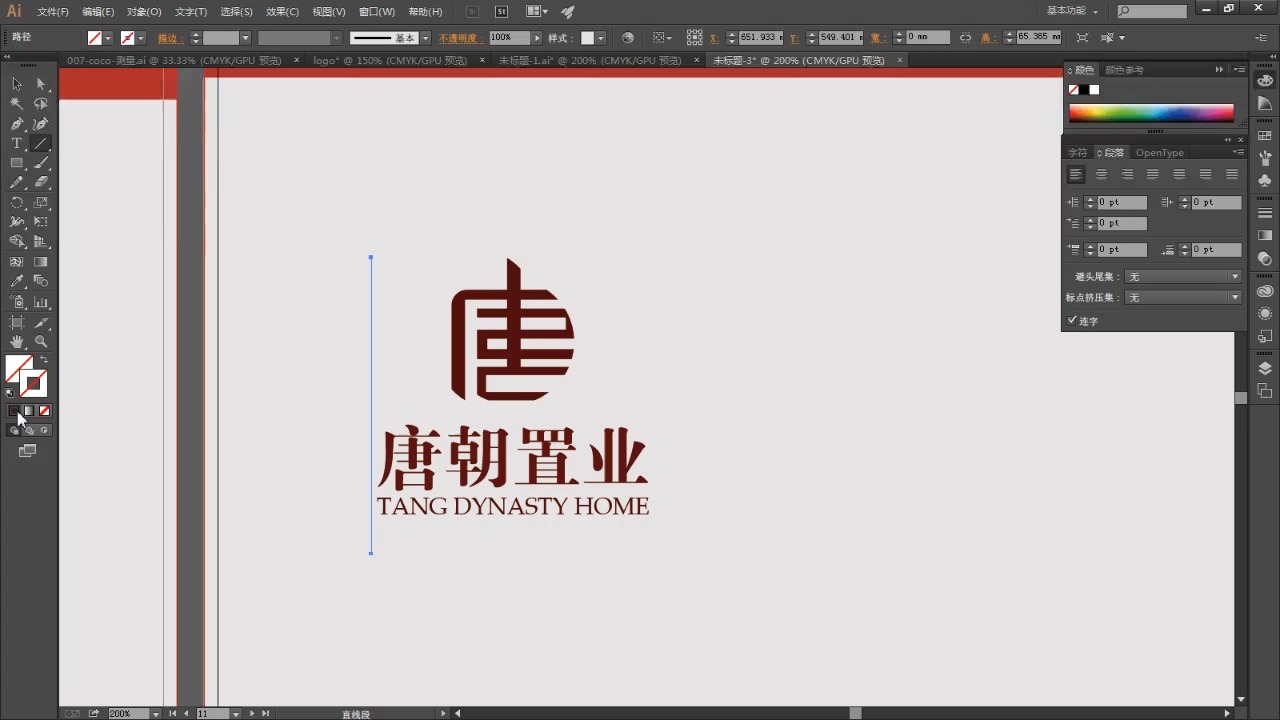Swap fill and stroke colors
The image size is (1280, 720).
(x=43, y=360)
